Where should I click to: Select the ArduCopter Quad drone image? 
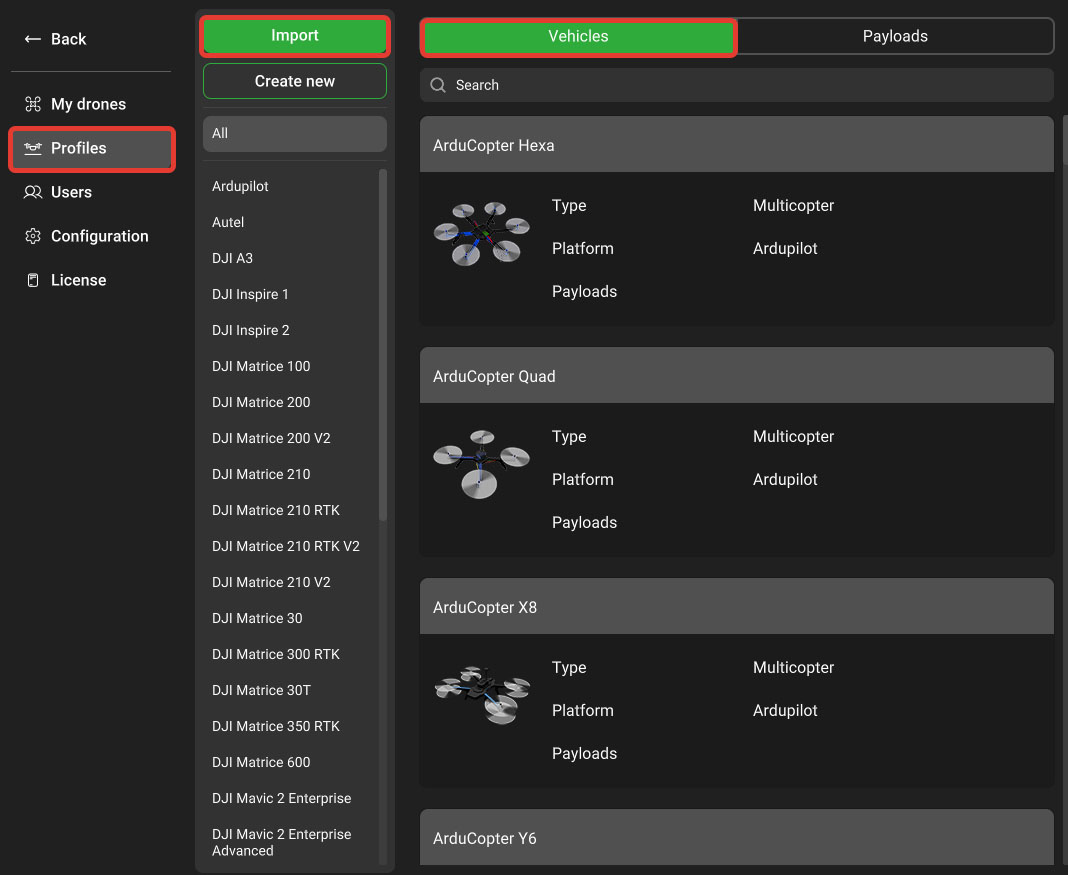tap(482, 464)
